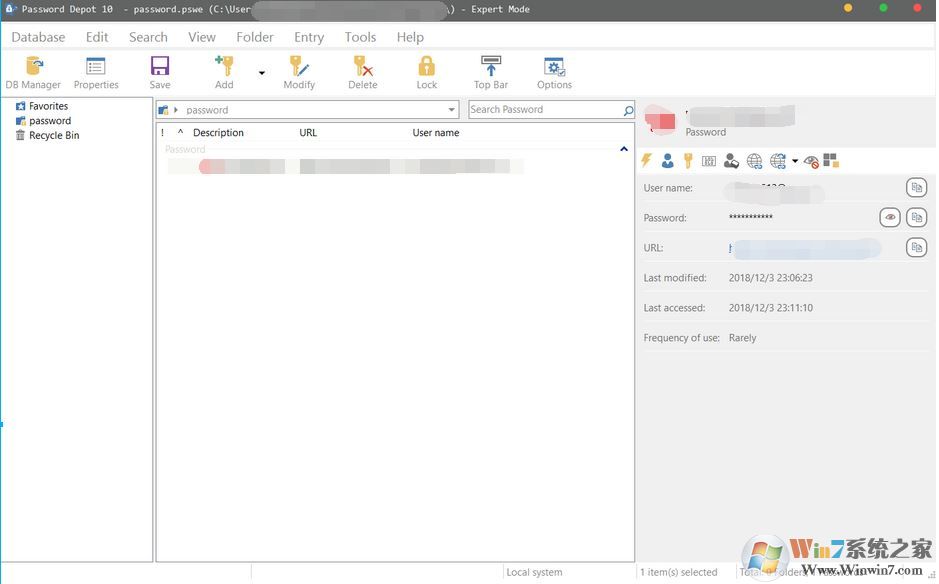This screenshot has height=584, width=939.
Task: Click the Top Bar button
Action: click(490, 70)
